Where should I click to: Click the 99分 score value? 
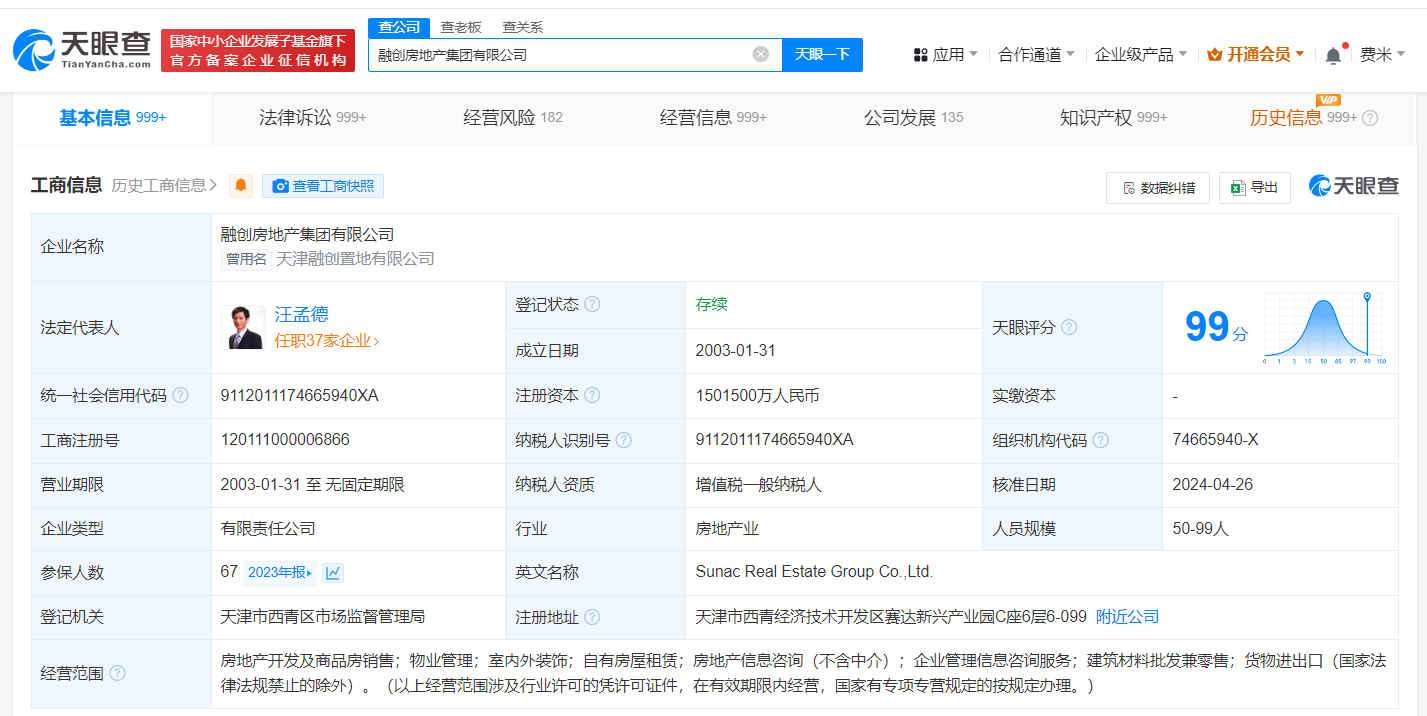tap(1216, 328)
